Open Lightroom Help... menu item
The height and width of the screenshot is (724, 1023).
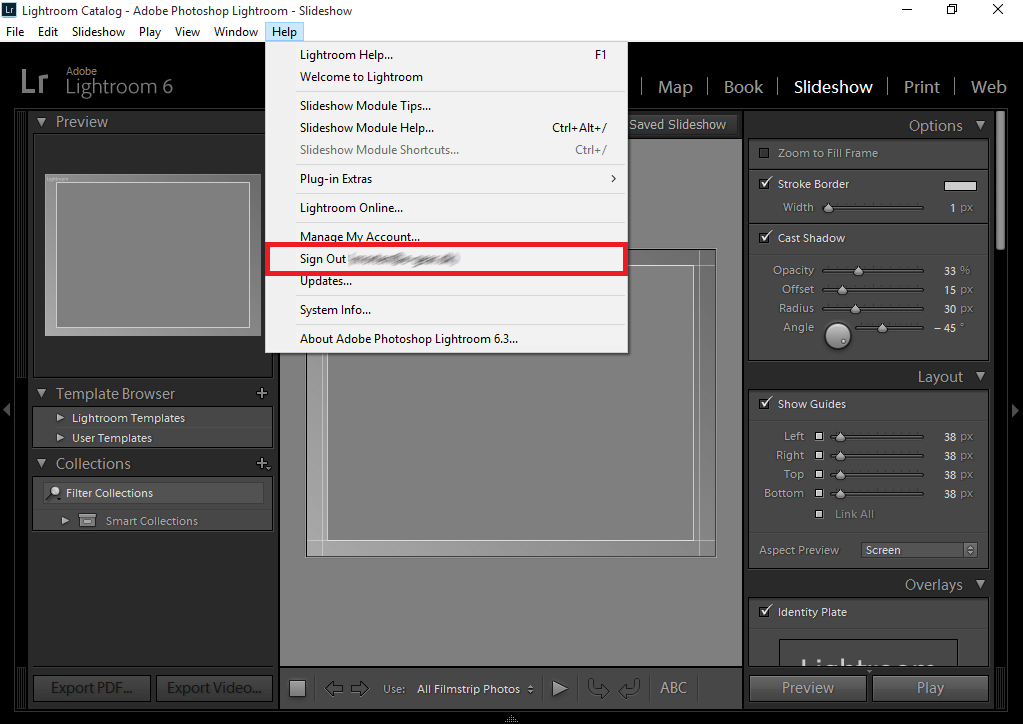(446, 55)
